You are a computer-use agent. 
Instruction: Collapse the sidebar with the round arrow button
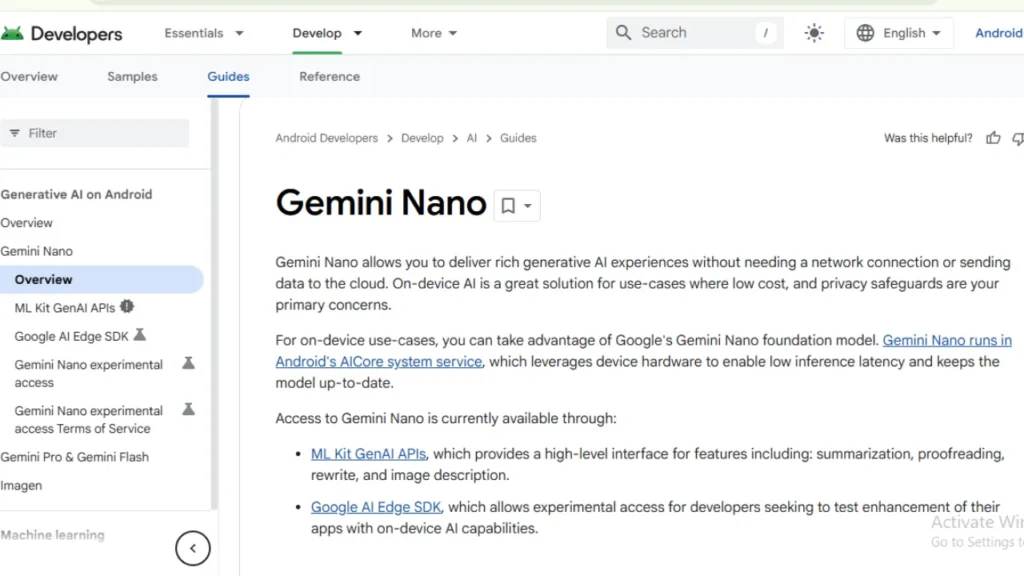point(193,548)
